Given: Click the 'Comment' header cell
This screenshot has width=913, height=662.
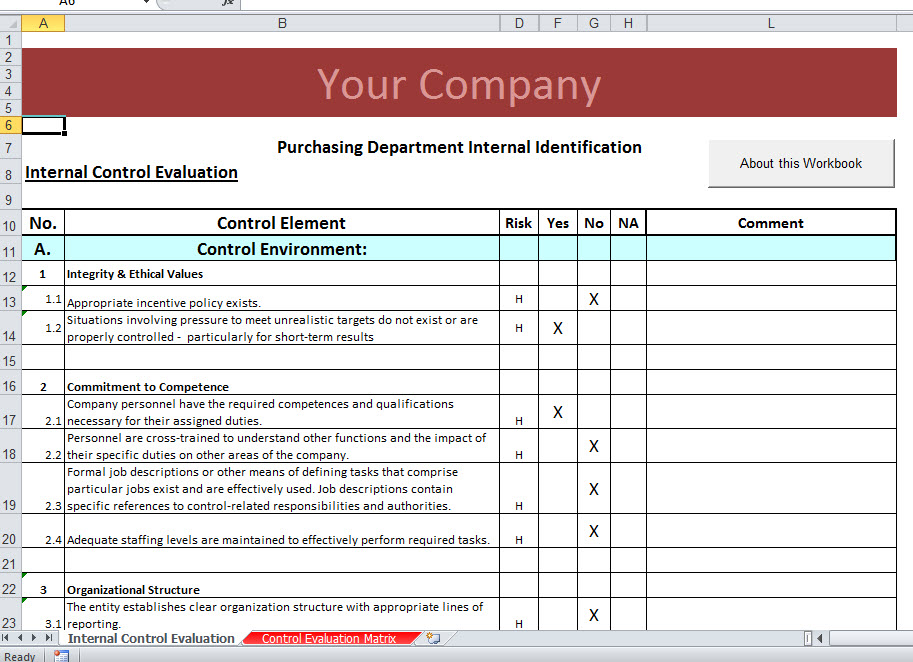Looking at the screenshot, I should [x=771, y=223].
